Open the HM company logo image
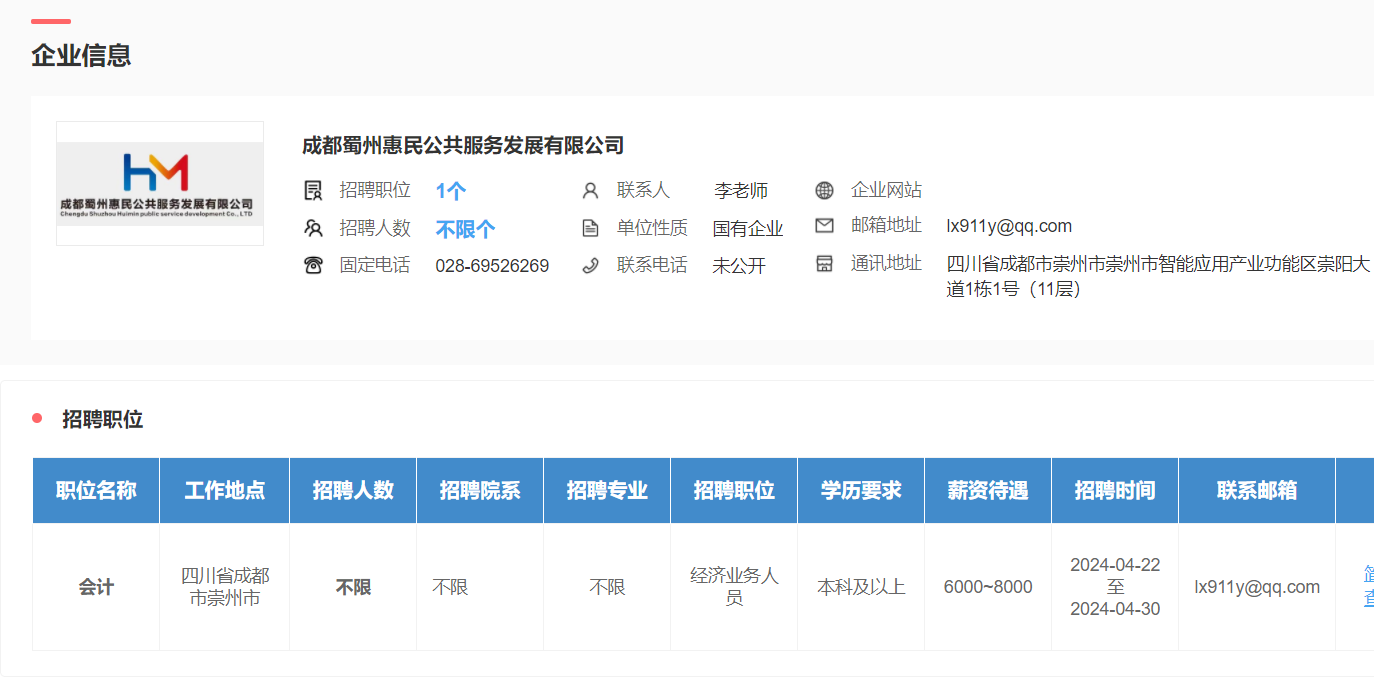 [160, 183]
